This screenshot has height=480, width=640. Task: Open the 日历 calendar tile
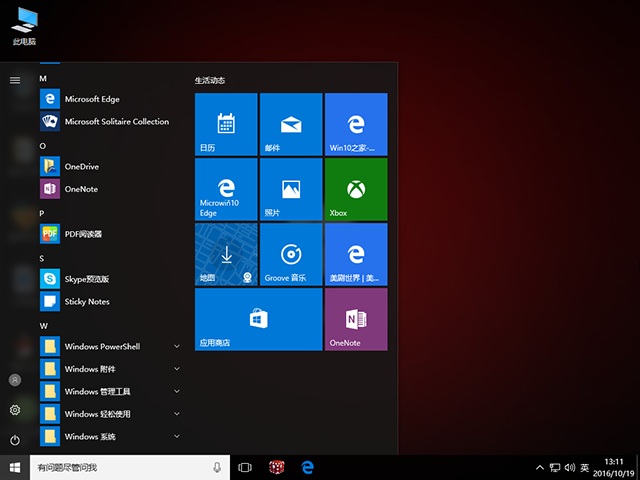click(226, 124)
